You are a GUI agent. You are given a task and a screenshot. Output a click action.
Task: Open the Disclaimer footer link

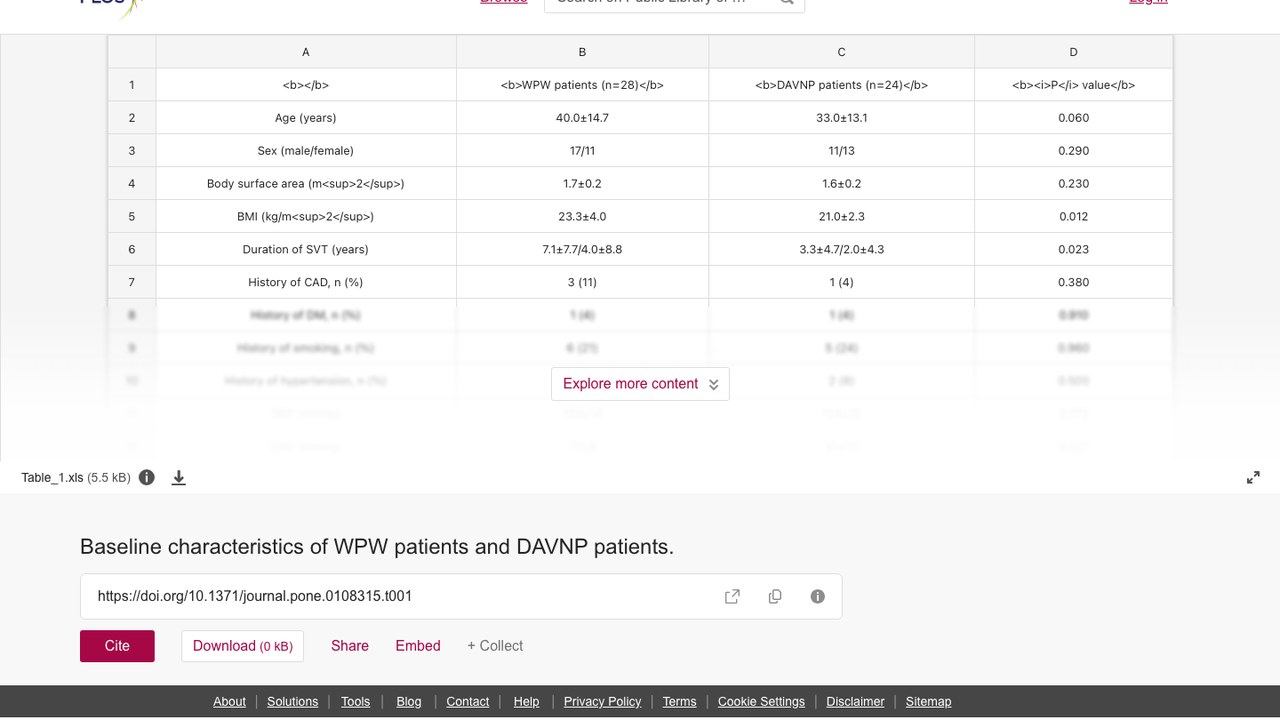click(855, 701)
